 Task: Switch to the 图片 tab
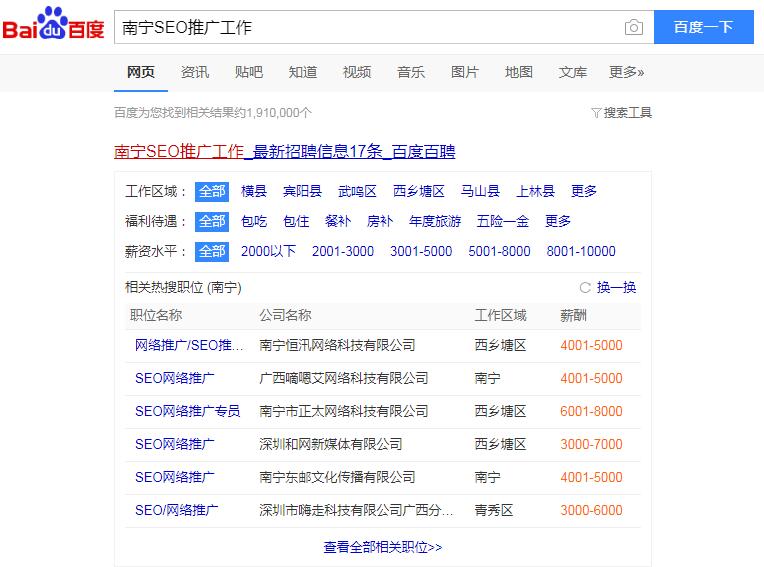click(465, 72)
